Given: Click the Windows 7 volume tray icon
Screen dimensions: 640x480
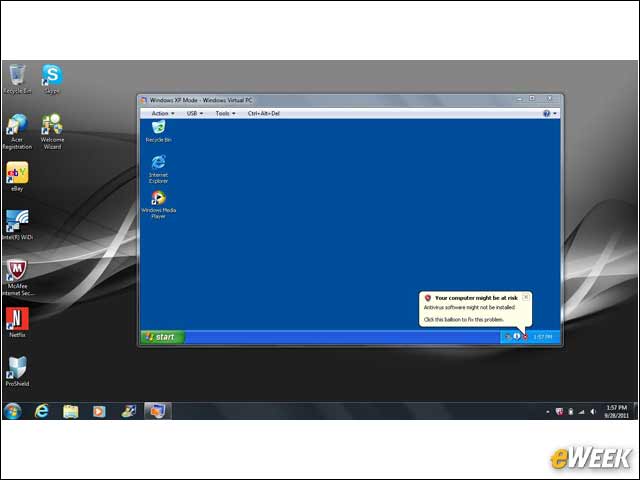Looking at the screenshot, I should (x=593, y=411).
